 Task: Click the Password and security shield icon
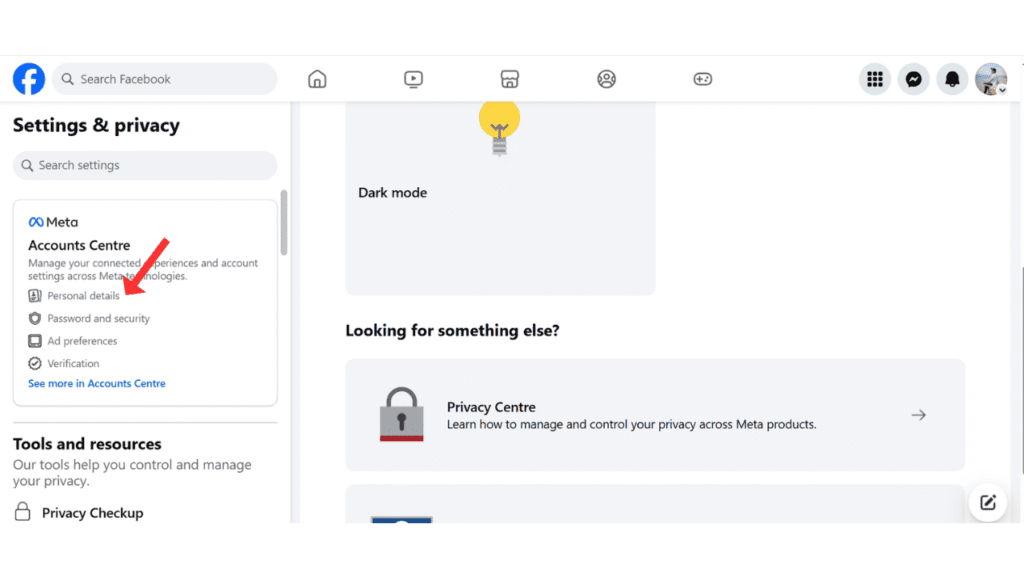[x=33, y=318]
